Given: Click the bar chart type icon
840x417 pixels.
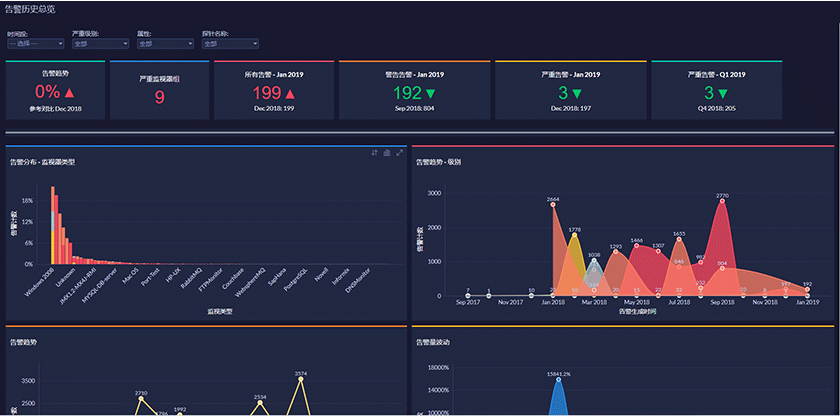Looking at the screenshot, I should (387, 153).
